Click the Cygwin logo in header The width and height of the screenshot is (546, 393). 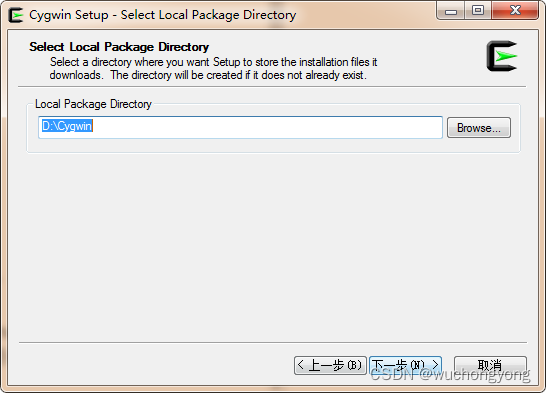[502, 56]
